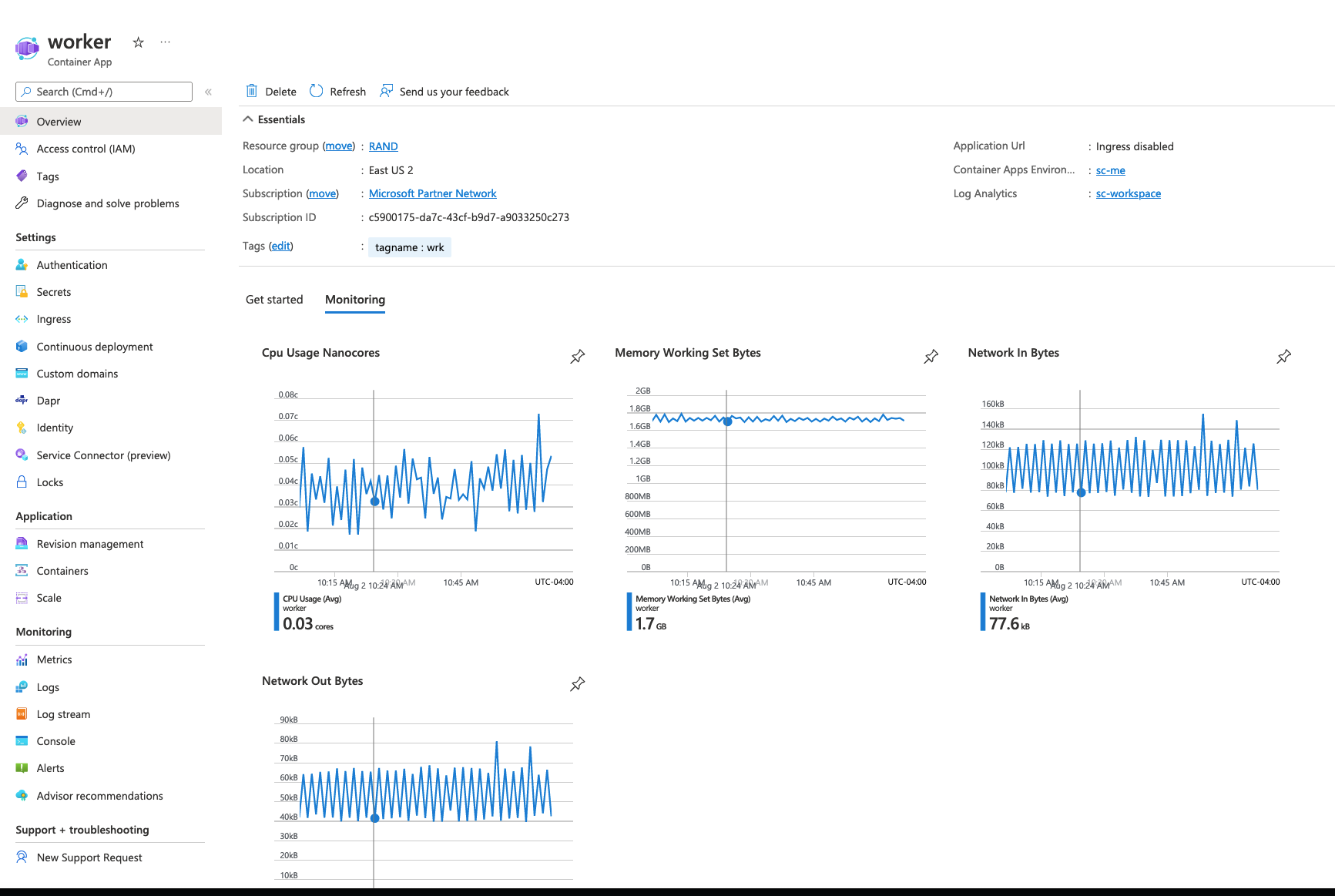Image resolution: width=1335 pixels, height=896 pixels.
Task: Open Dapr settings from sidebar
Action: point(49,401)
